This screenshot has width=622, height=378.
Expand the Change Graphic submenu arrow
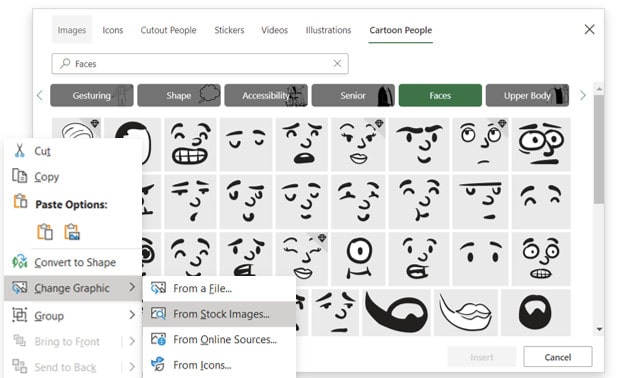tap(132, 287)
